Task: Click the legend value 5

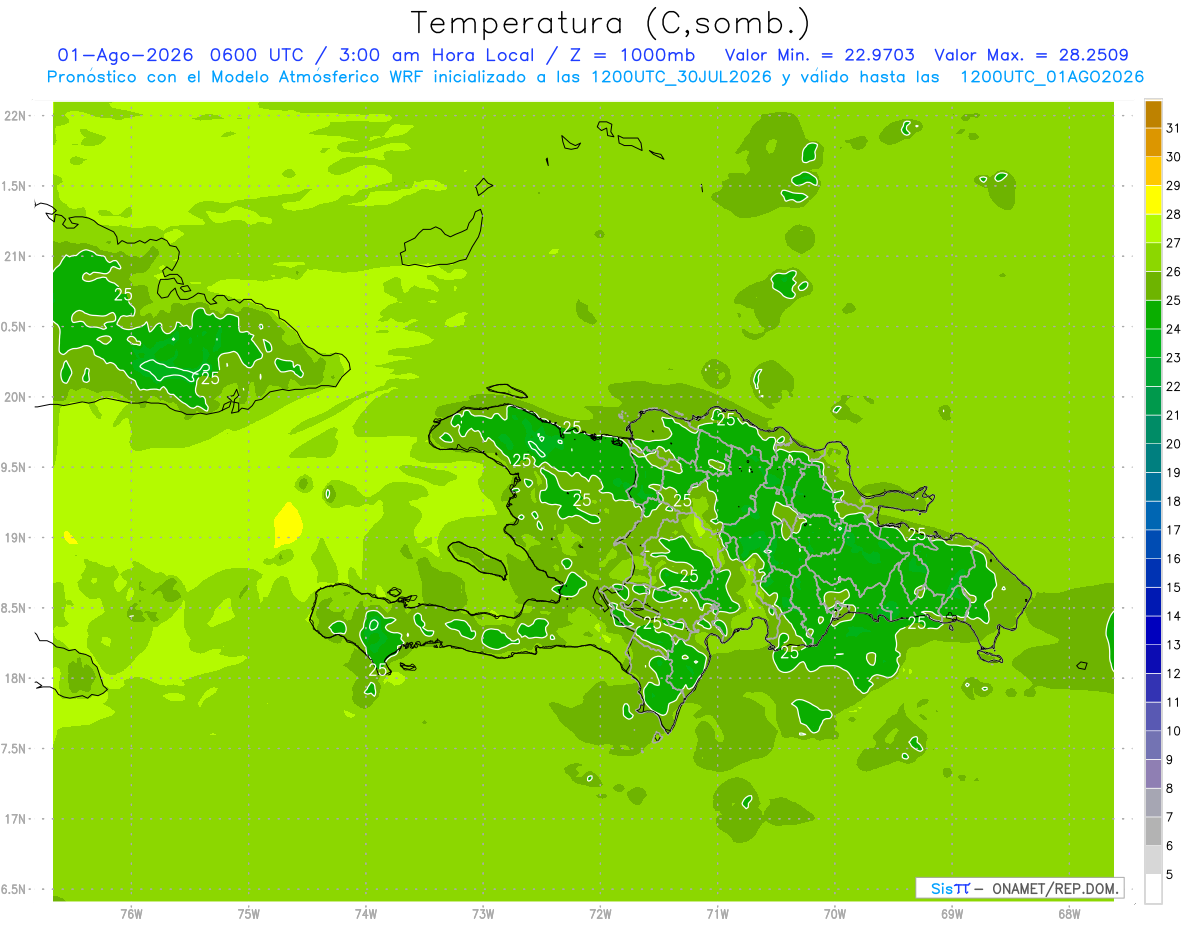Action: (x=1170, y=875)
